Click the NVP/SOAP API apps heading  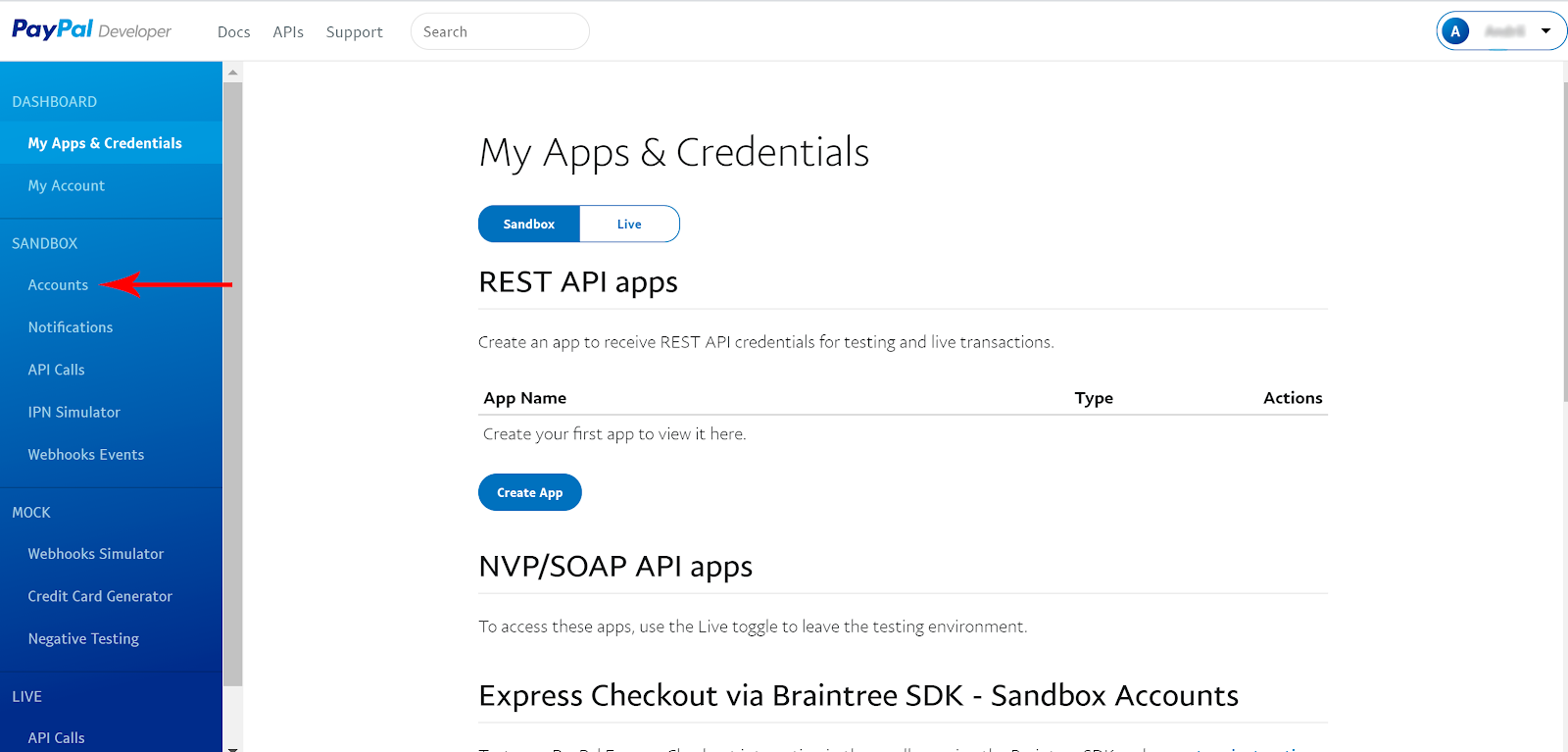click(x=615, y=567)
